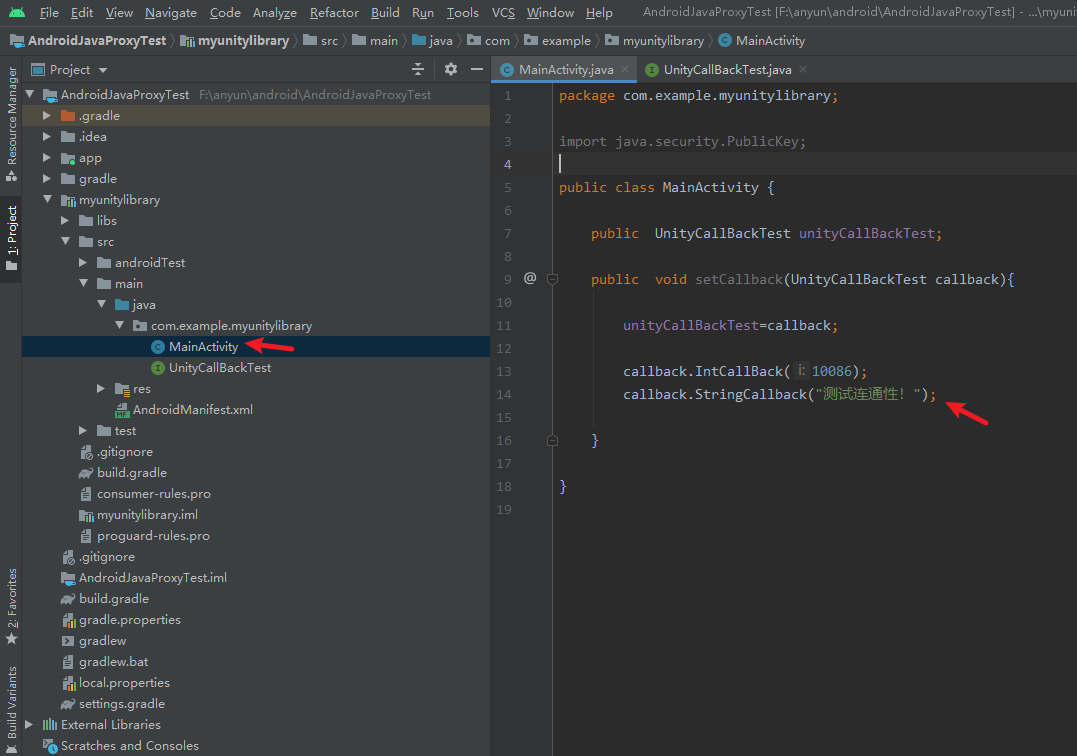Click the Android Studio logo icon
The image size is (1077, 756).
click(x=17, y=12)
